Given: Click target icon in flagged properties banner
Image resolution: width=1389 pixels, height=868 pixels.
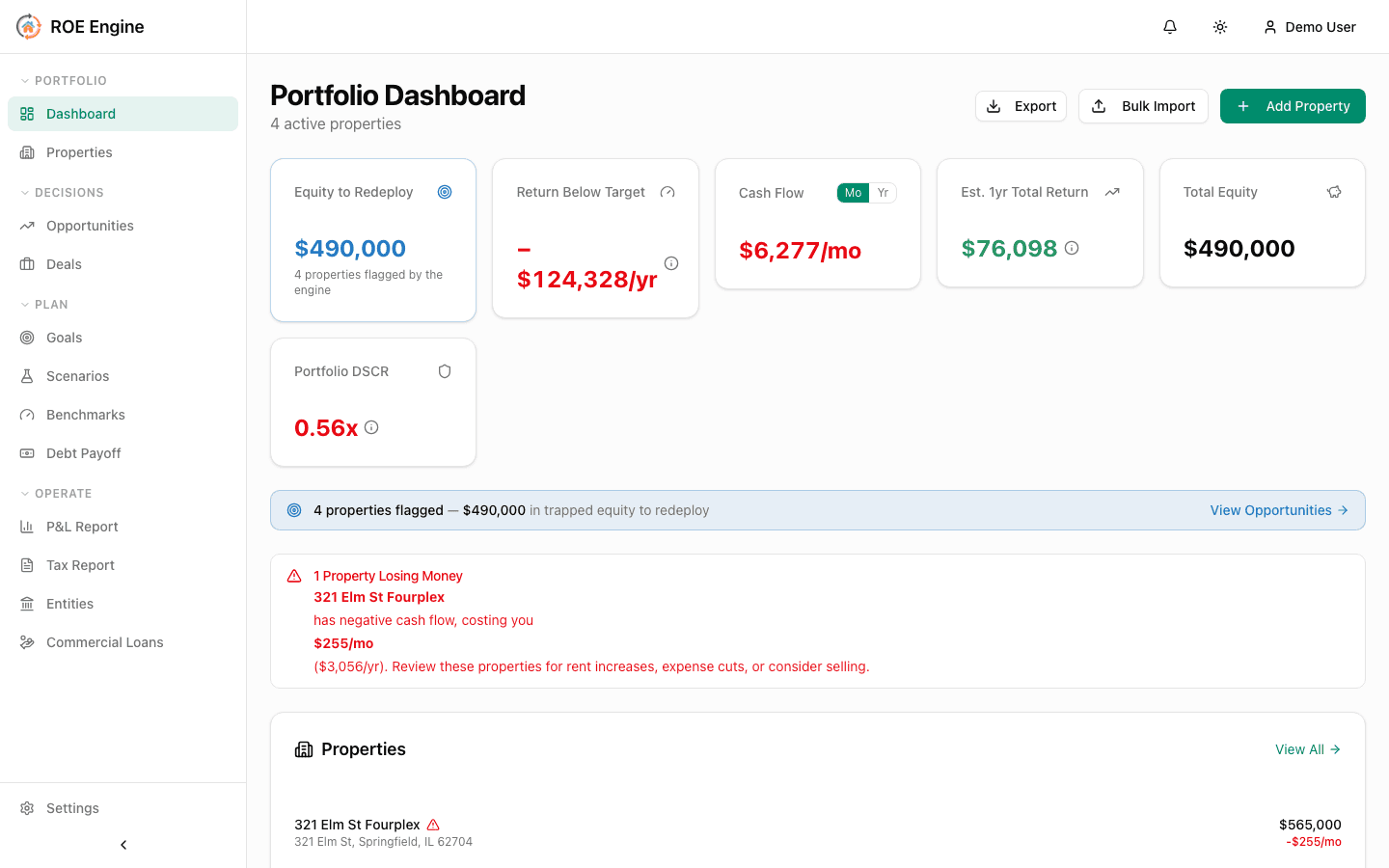Looking at the screenshot, I should pos(294,510).
